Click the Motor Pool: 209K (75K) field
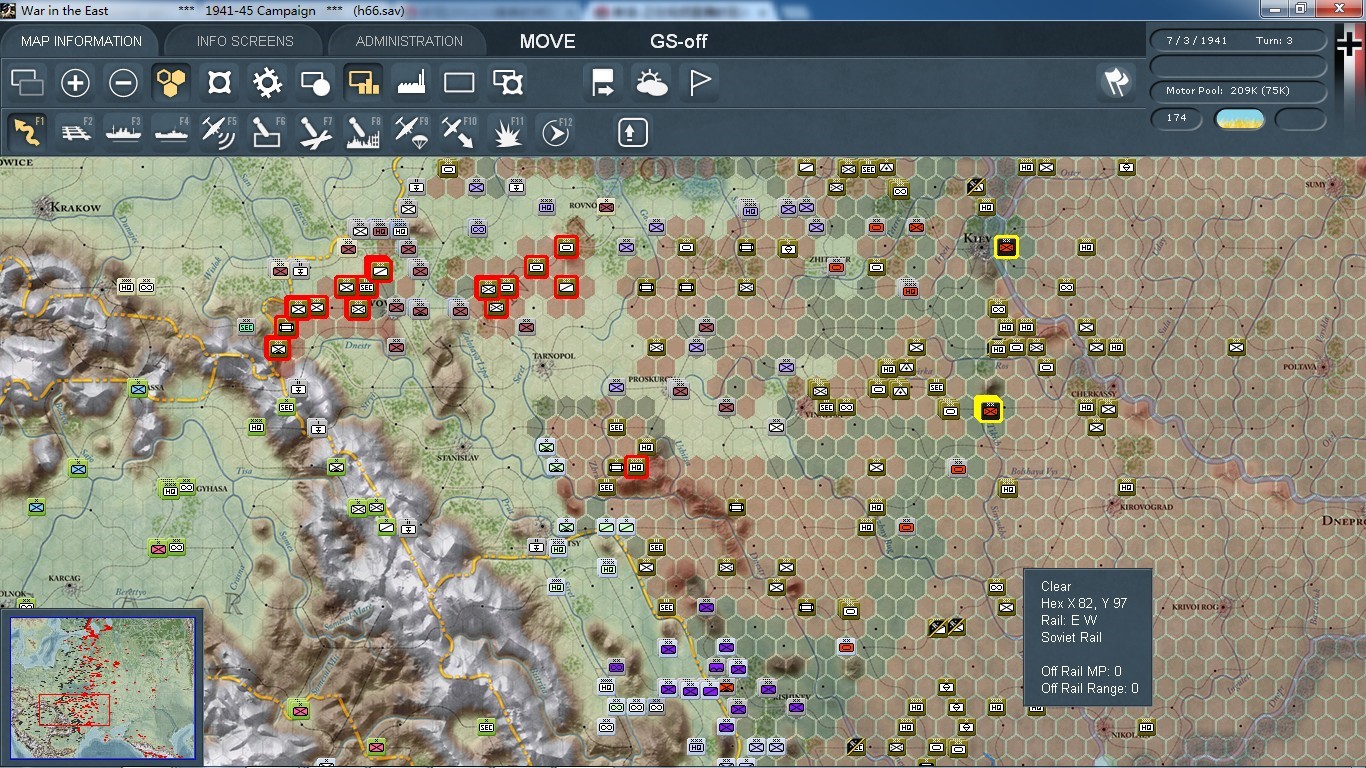The width and height of the screenshot is (1366, 768). [1239, 91]
